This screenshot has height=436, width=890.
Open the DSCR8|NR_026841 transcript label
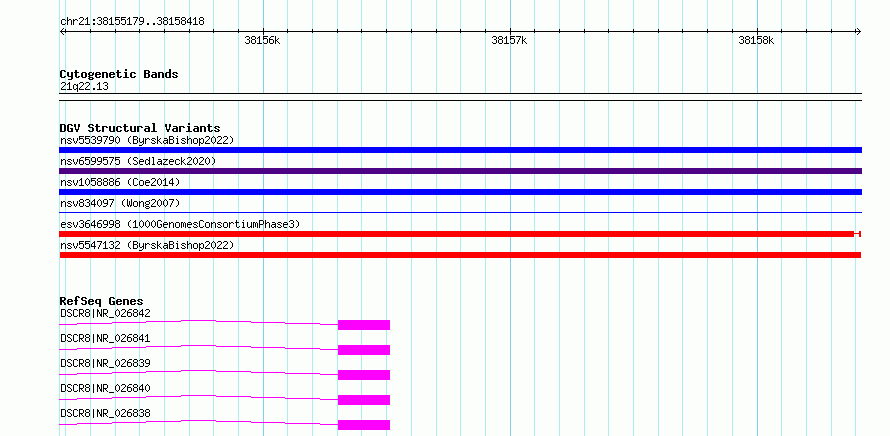click(x=105, y=338)
